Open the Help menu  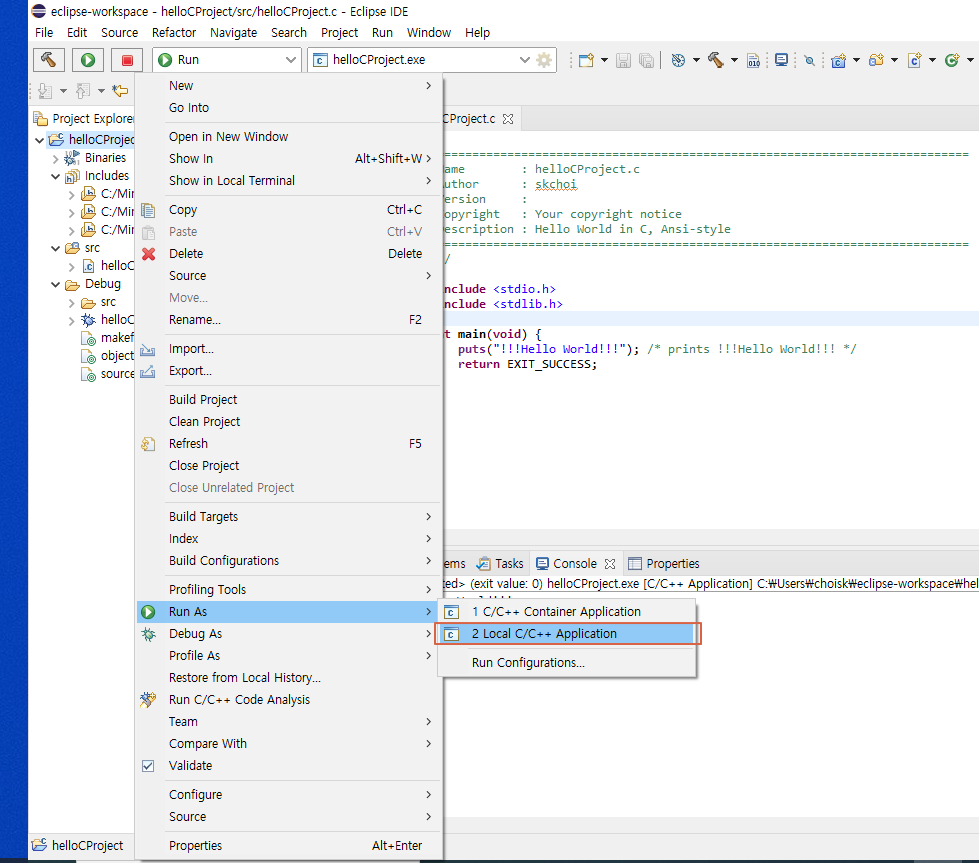[477, 32]
